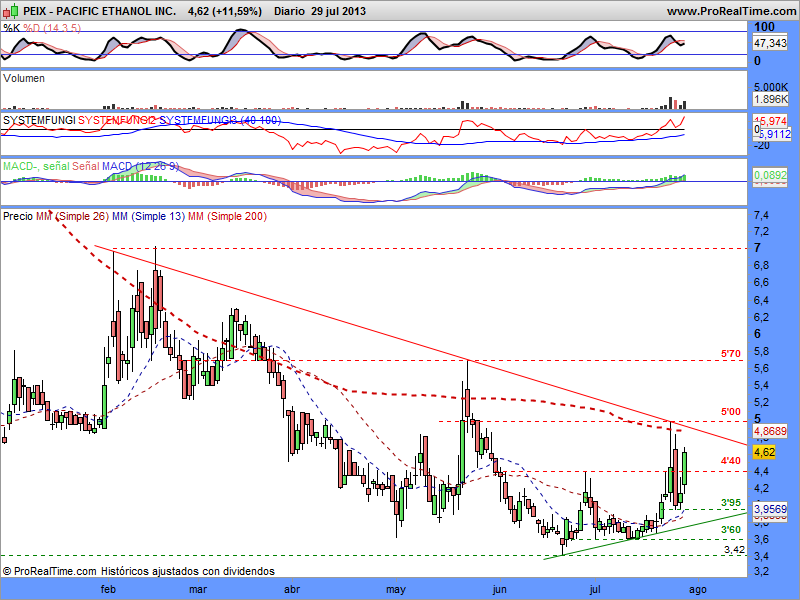Click the 'abr' month label on the time axis
The width and height of the screenshot is (800, 600).
pyautogui.click(x=292, y=590)
